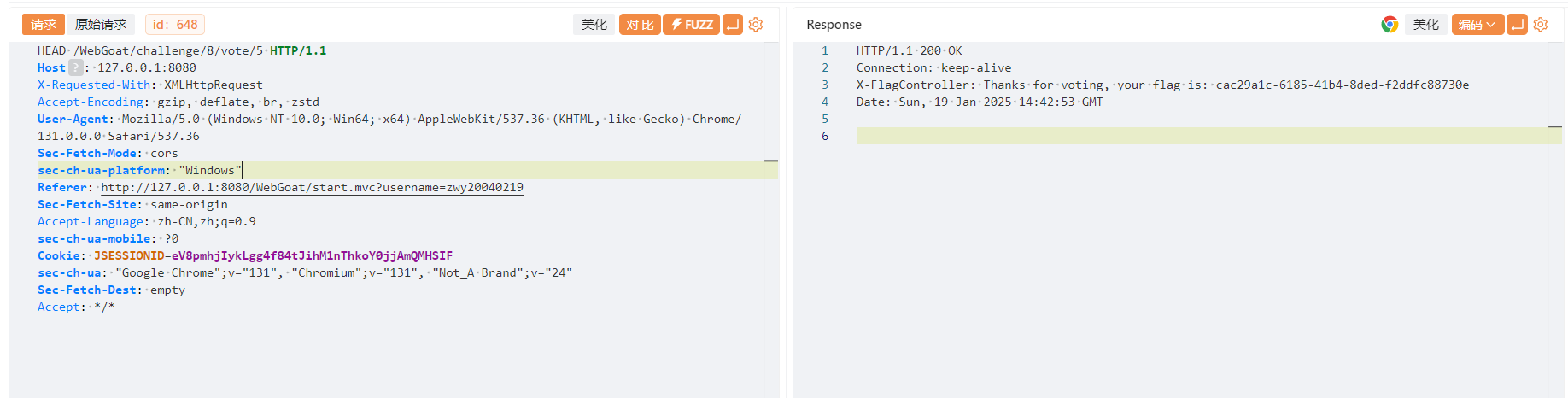The image size is (1568, 398).
Task: Open the Referer URL link
Action: tap(312, 187)
